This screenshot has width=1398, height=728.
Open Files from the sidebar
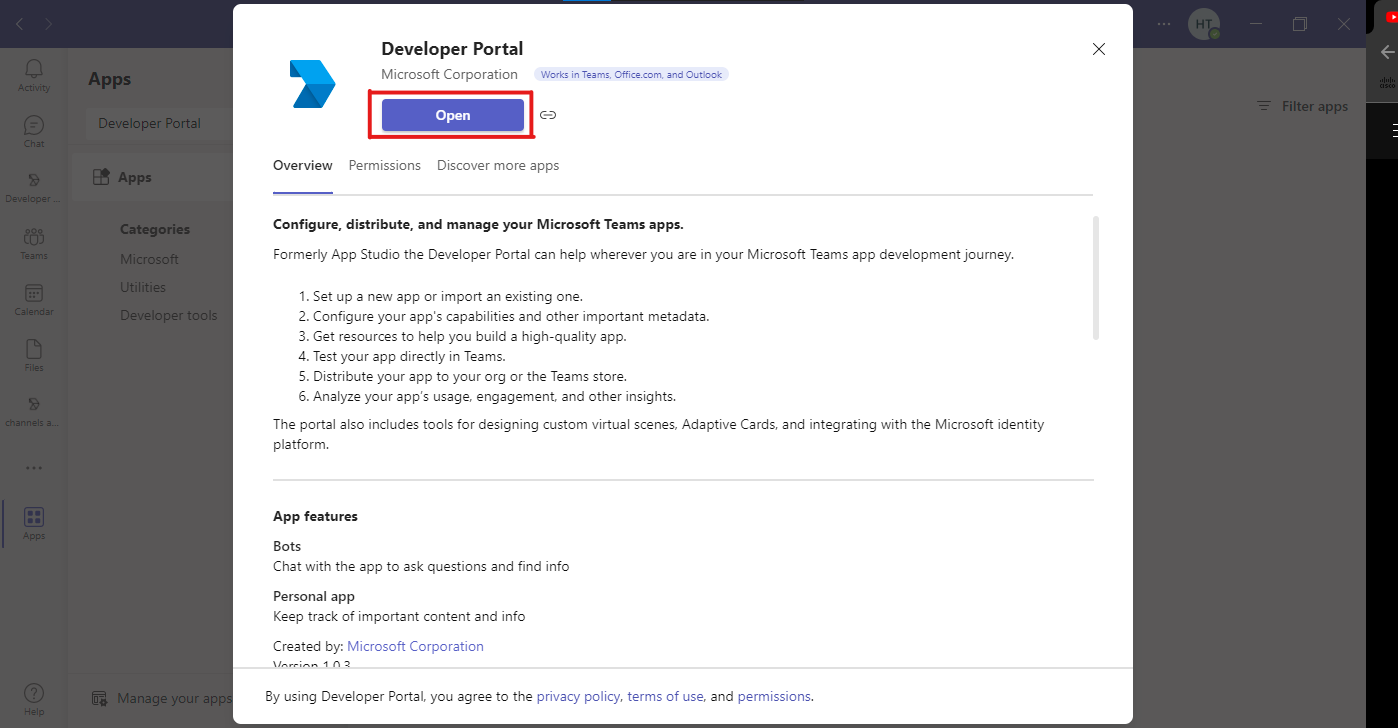[34, 355]
